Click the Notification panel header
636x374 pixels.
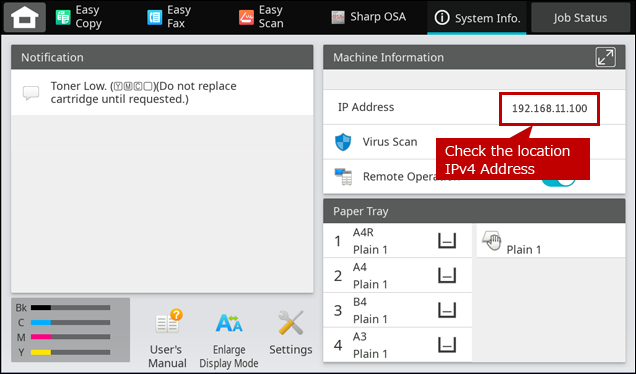(162, 57)
